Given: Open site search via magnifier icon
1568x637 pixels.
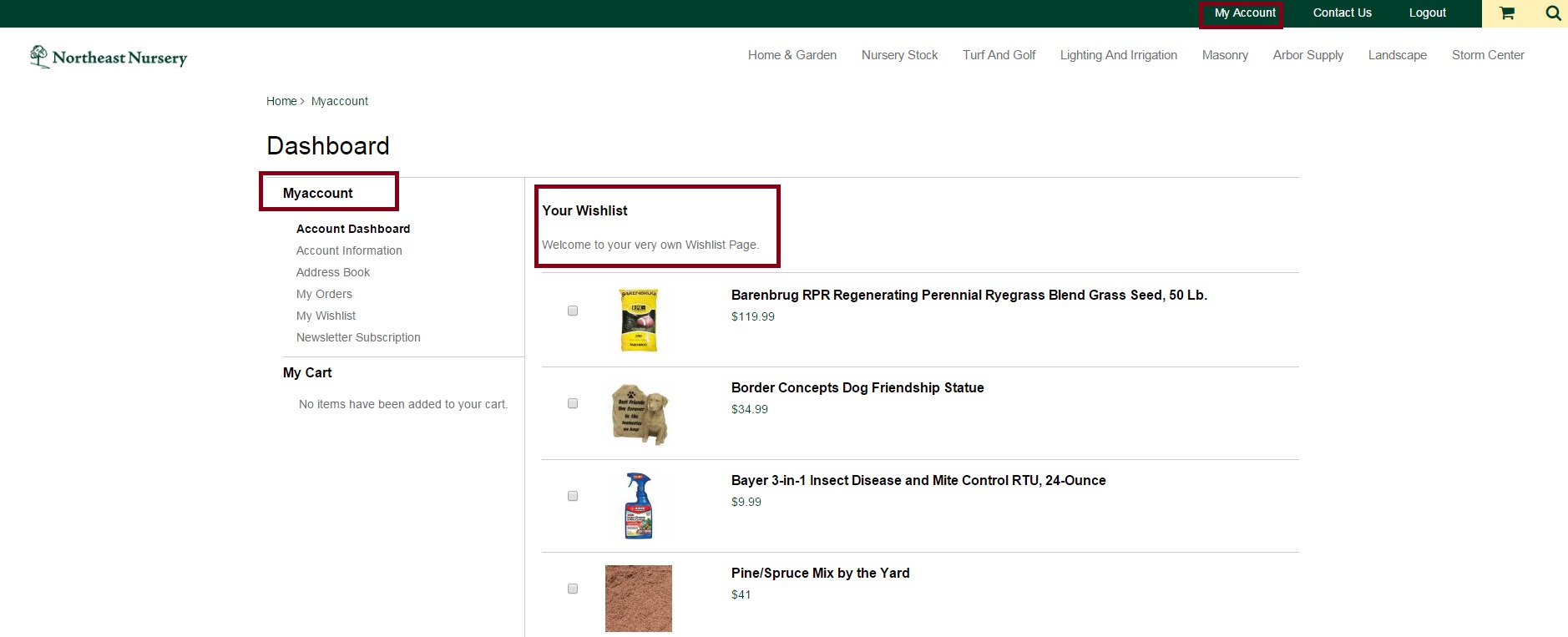Looking at the screenshot, I should pyautogui.click(x=1553, y=13).
